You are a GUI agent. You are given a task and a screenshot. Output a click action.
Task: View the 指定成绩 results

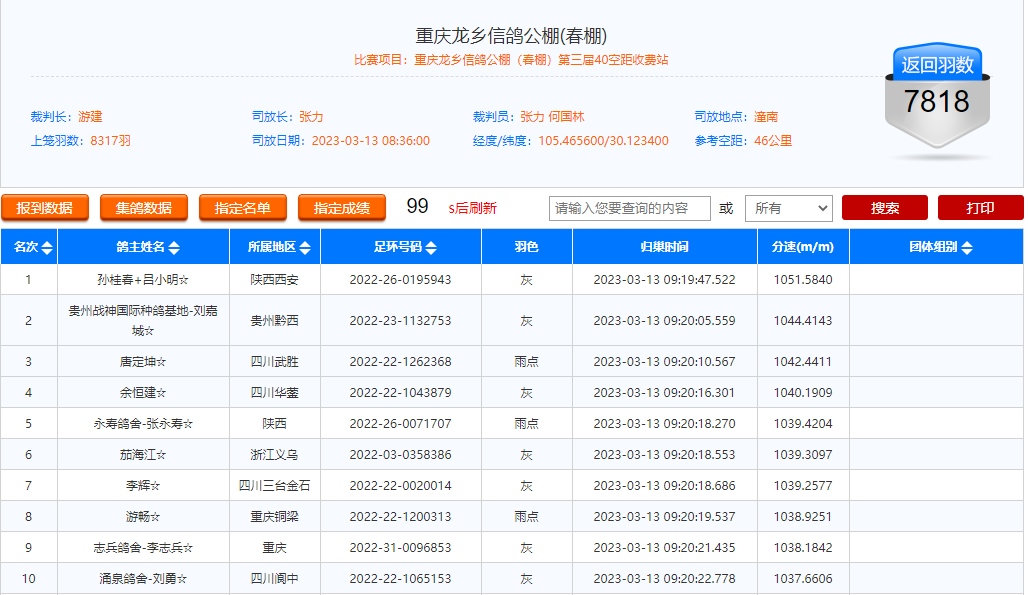[x=342, y=208]
